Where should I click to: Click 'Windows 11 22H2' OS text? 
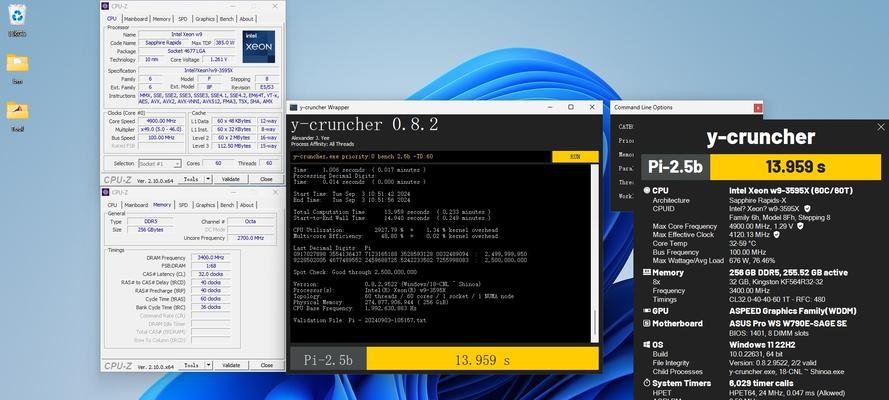click(763, 344)
